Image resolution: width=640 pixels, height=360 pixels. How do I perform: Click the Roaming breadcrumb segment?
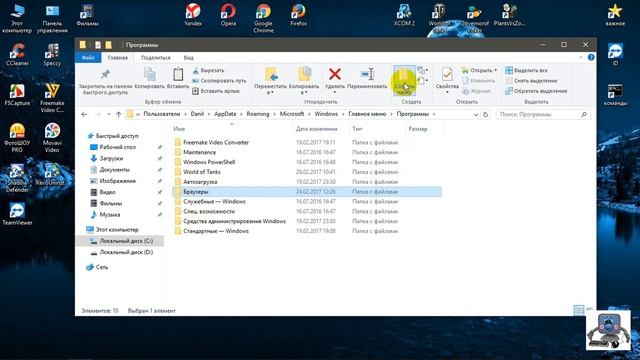pyautogui.click(x=258, y=114)
